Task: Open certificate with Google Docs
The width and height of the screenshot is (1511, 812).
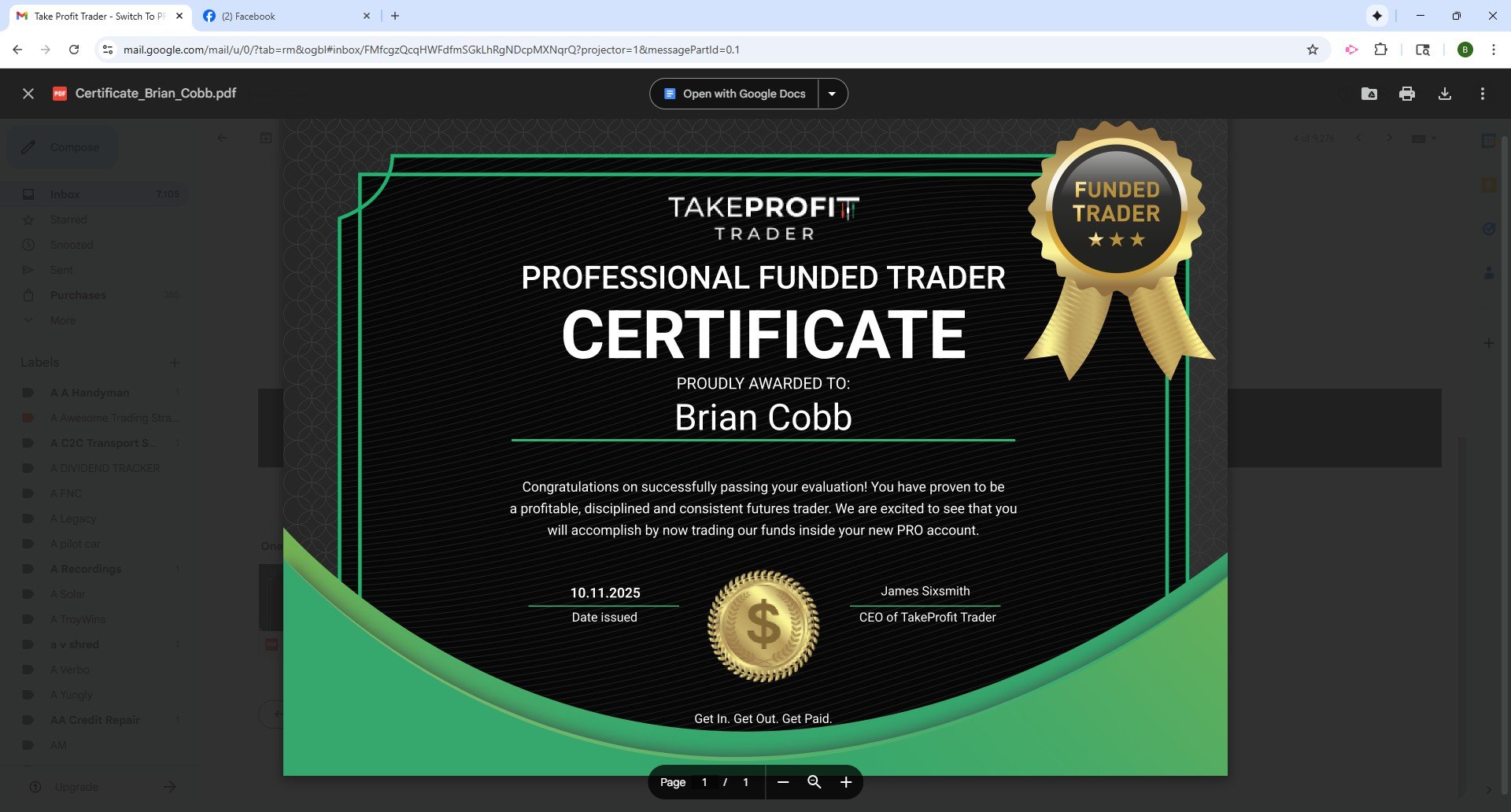Action: point(735,94)
